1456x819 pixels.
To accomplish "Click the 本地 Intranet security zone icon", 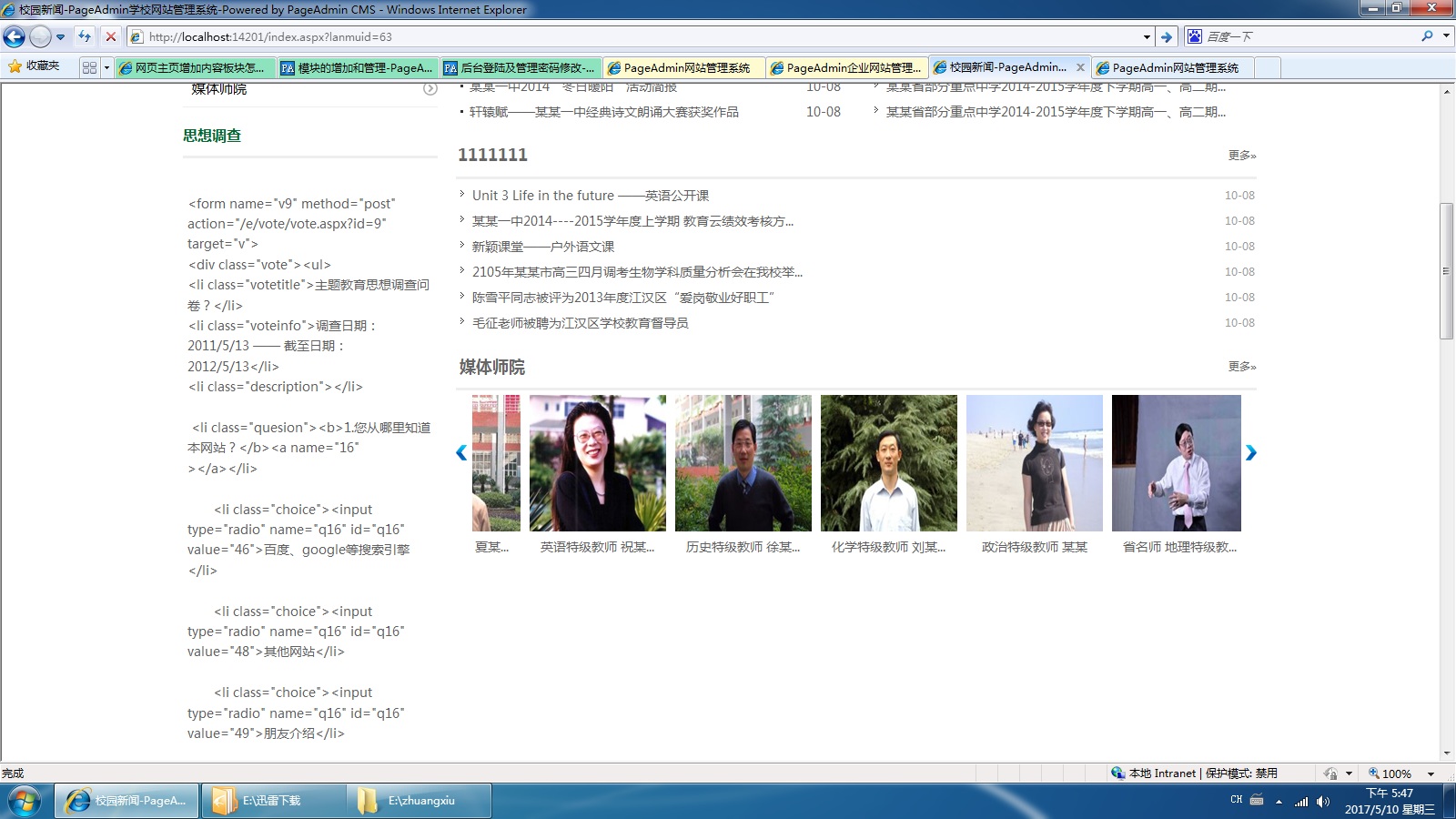I will [1117, 773].
